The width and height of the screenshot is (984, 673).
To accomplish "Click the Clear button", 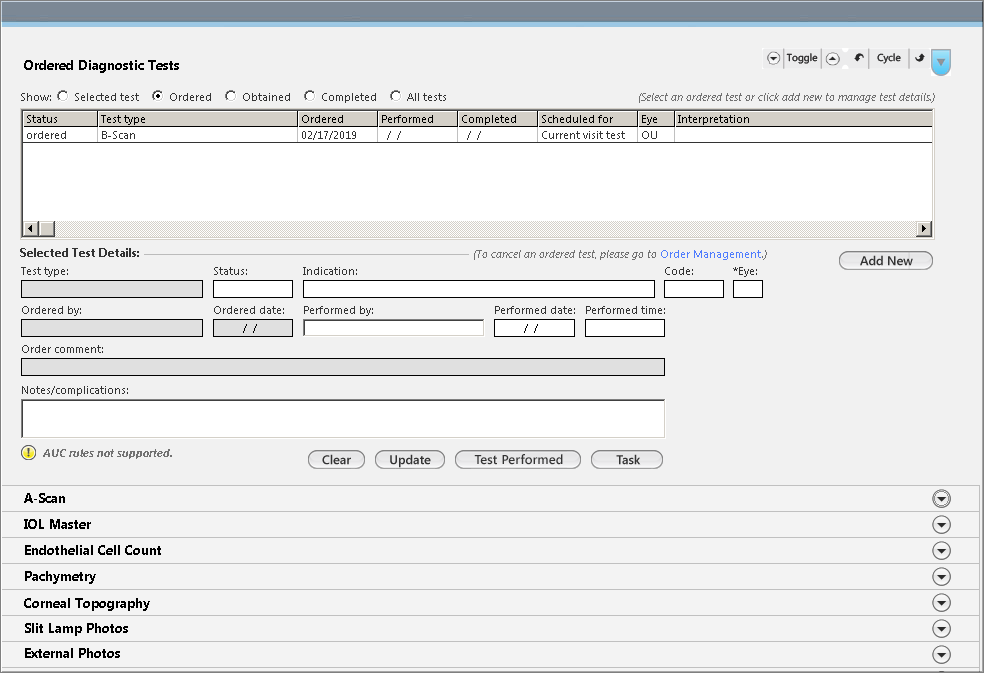I will click(336, 460).
